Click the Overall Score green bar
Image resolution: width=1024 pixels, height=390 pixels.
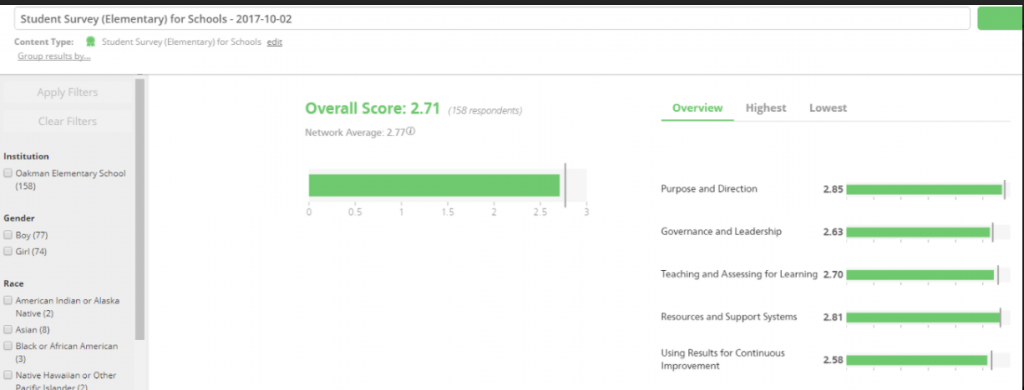click(434, 186)
